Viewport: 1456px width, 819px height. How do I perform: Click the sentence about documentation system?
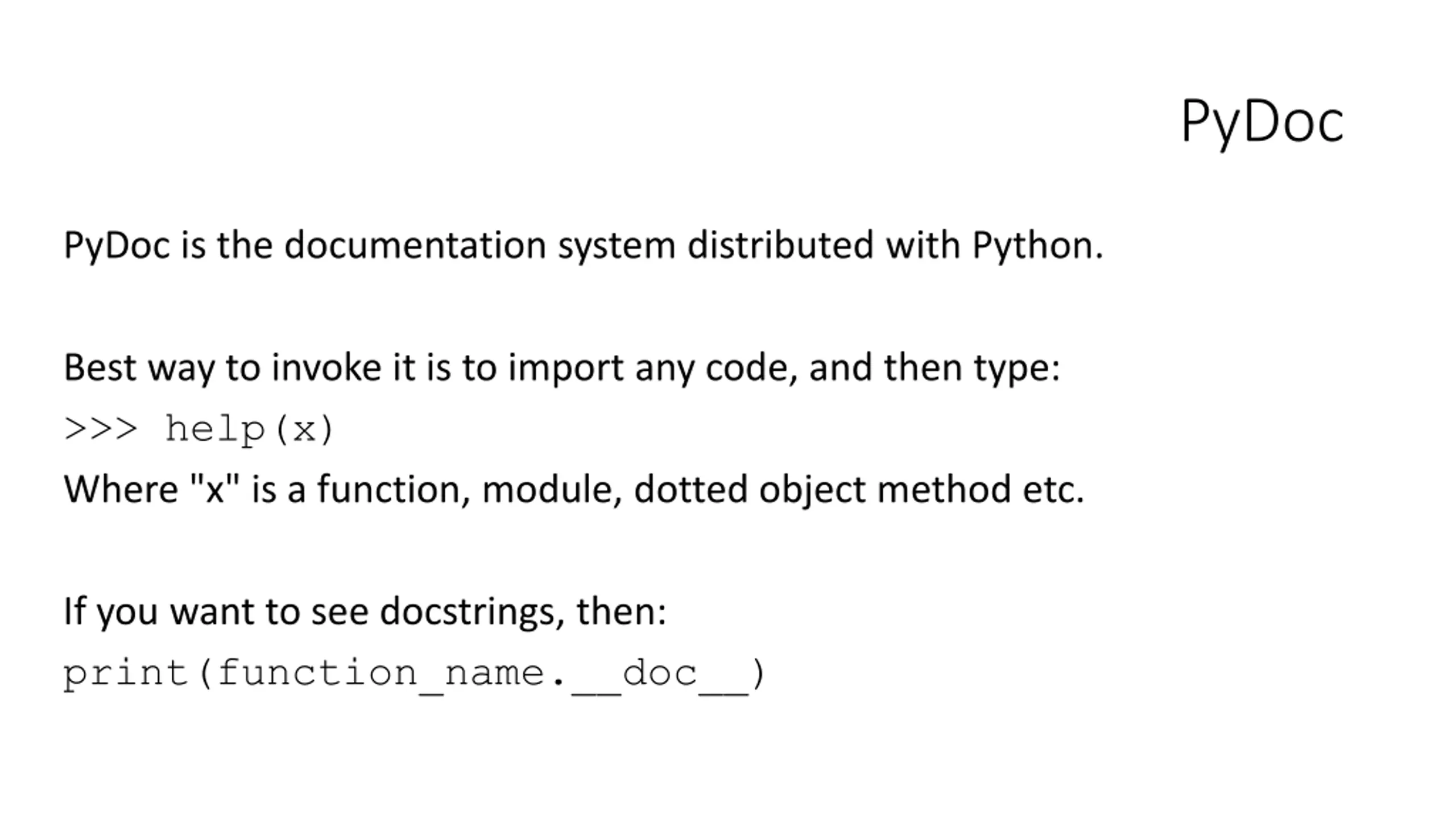584,246
